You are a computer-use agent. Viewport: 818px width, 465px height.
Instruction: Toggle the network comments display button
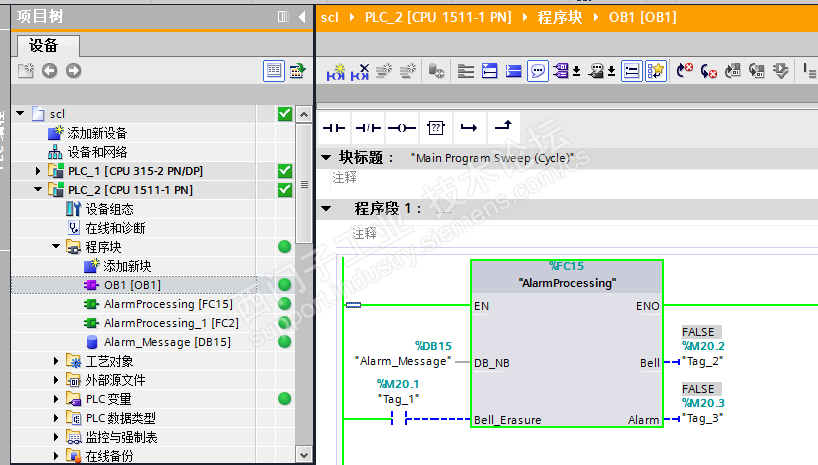point(631,70)
